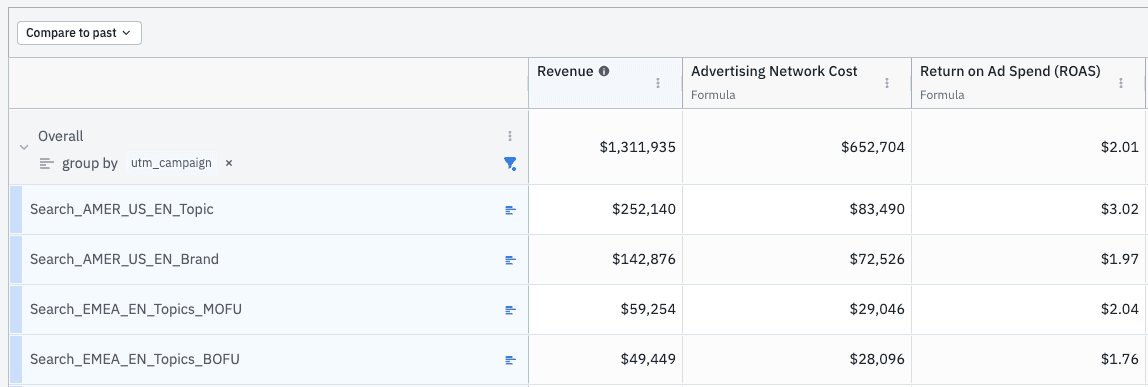The image size is (1148, 387).
Task: Click breakdown icon for Search_AMER_US_EN_Topic
Action: 510,210
